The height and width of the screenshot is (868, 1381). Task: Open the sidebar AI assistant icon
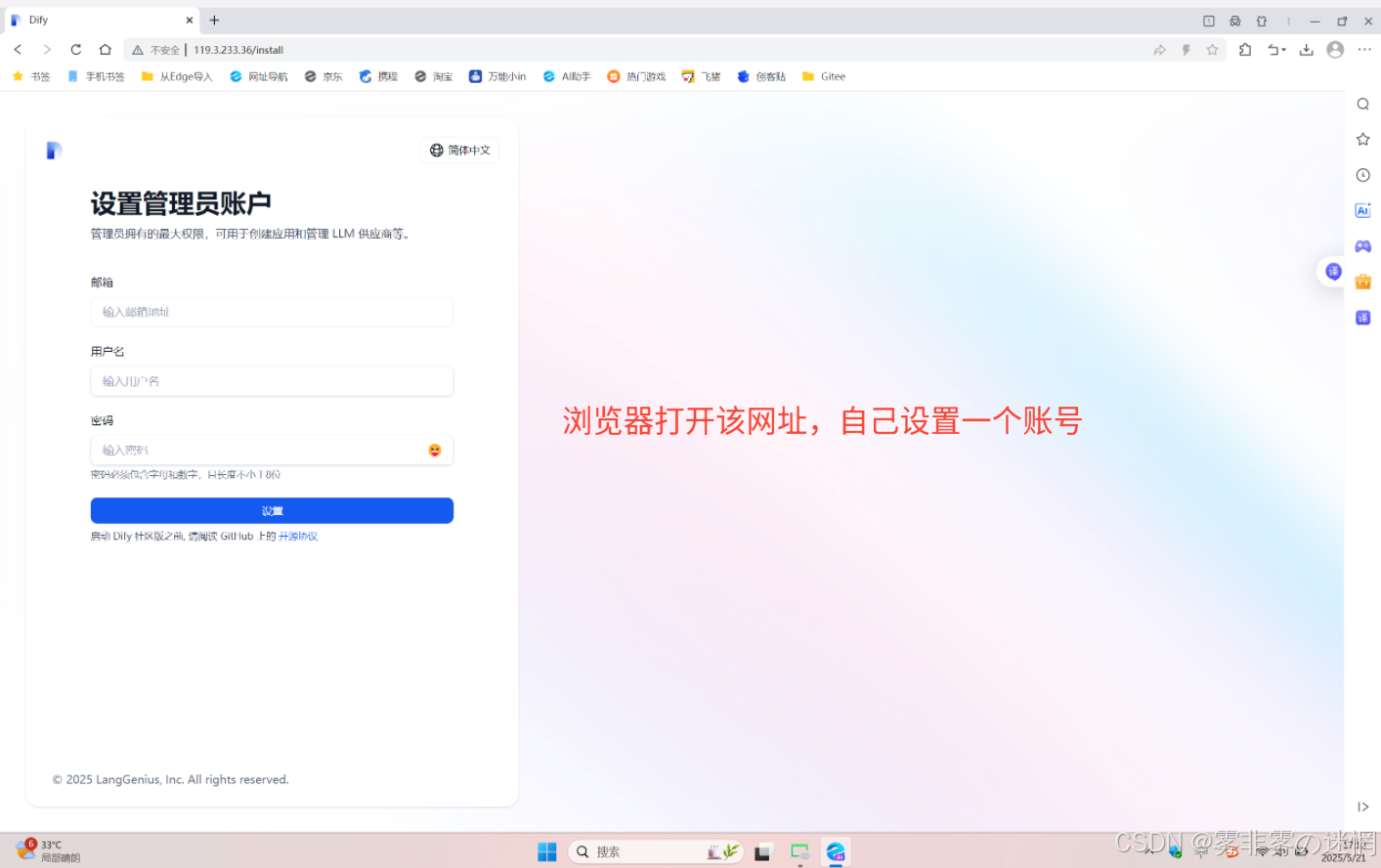pos(1362,210)
